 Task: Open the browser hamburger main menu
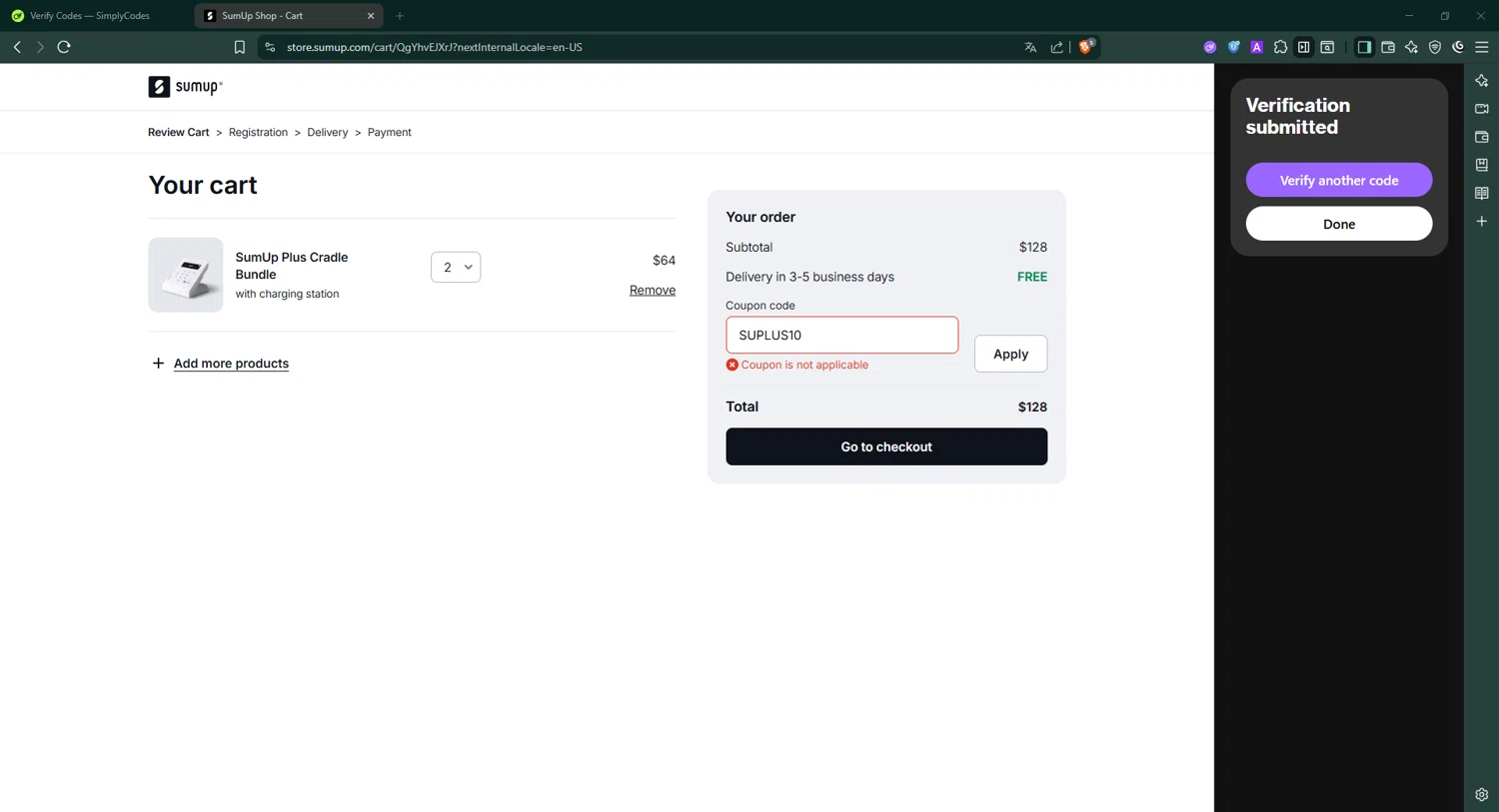tap(1482, 47)
